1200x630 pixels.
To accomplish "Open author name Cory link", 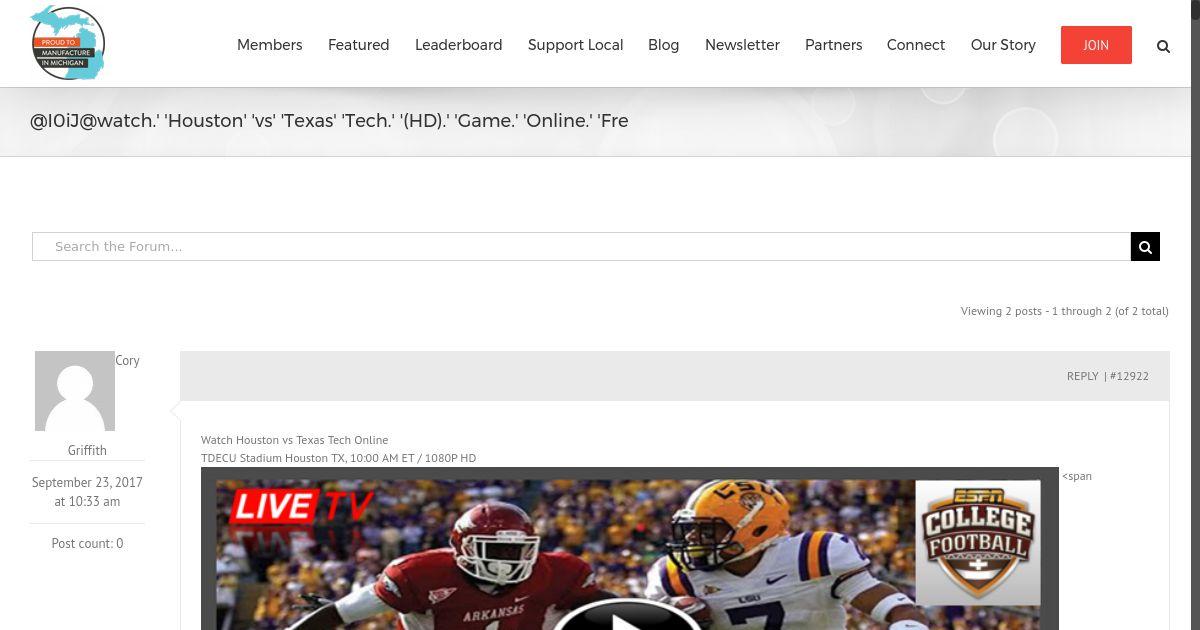I will pyautogui.click(x=127, y=360).
